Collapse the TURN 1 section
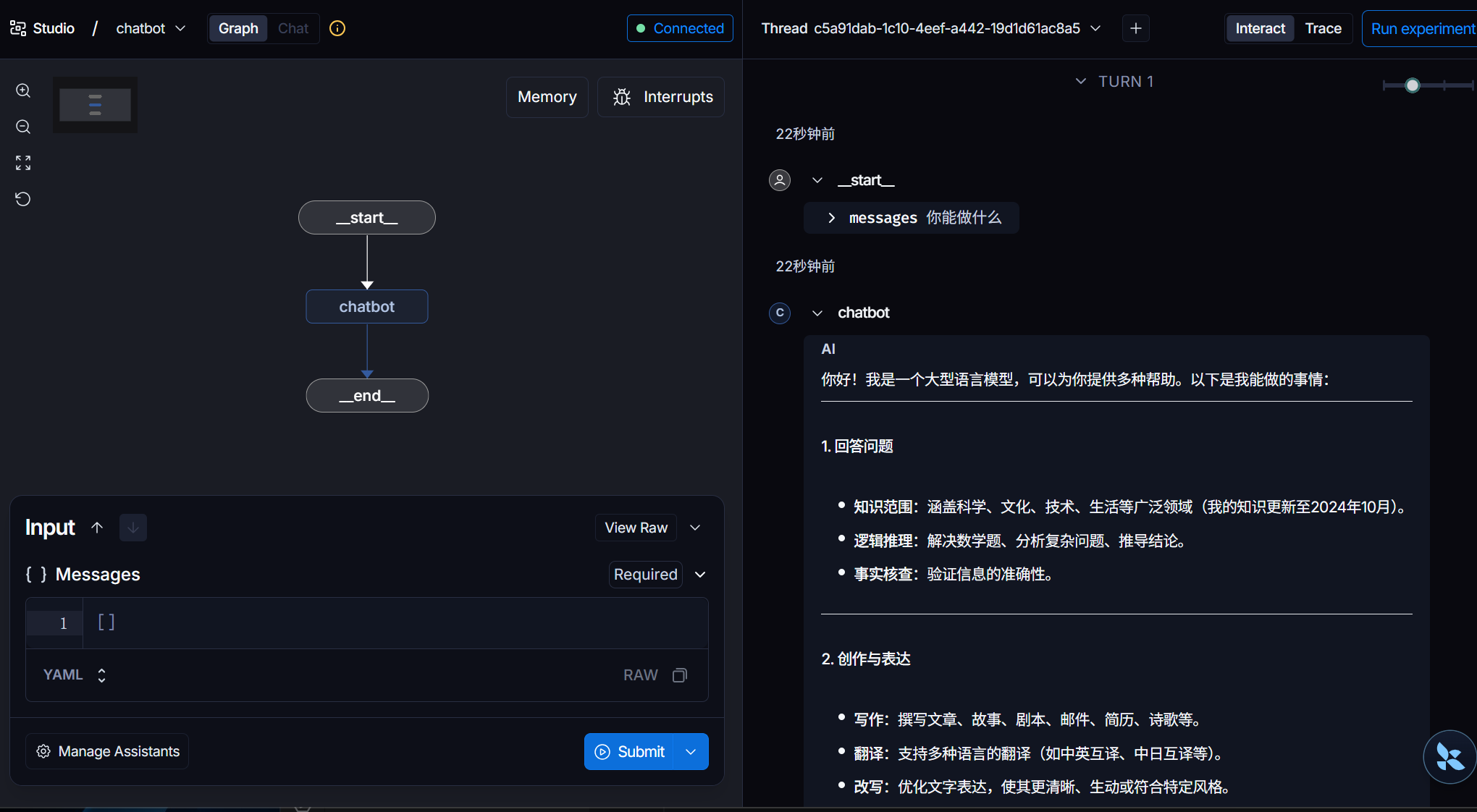The image size is (1477, 812). 1081,81
